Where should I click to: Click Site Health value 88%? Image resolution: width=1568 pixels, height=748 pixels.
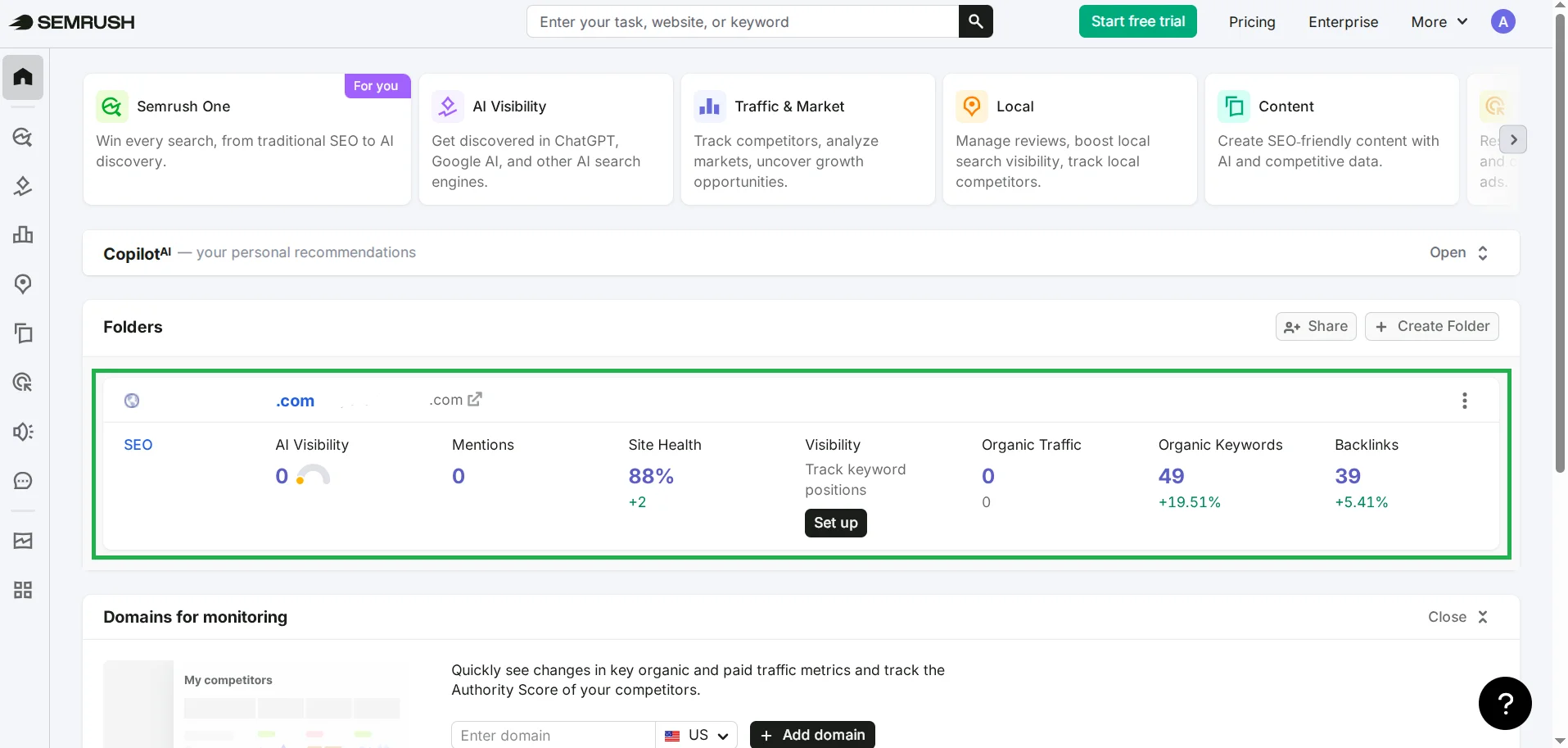click(651, 476)
